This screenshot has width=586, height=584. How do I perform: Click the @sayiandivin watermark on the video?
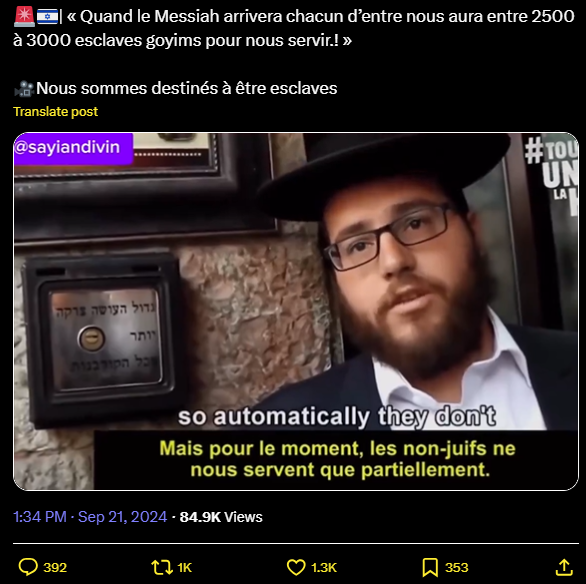(73, 148)
